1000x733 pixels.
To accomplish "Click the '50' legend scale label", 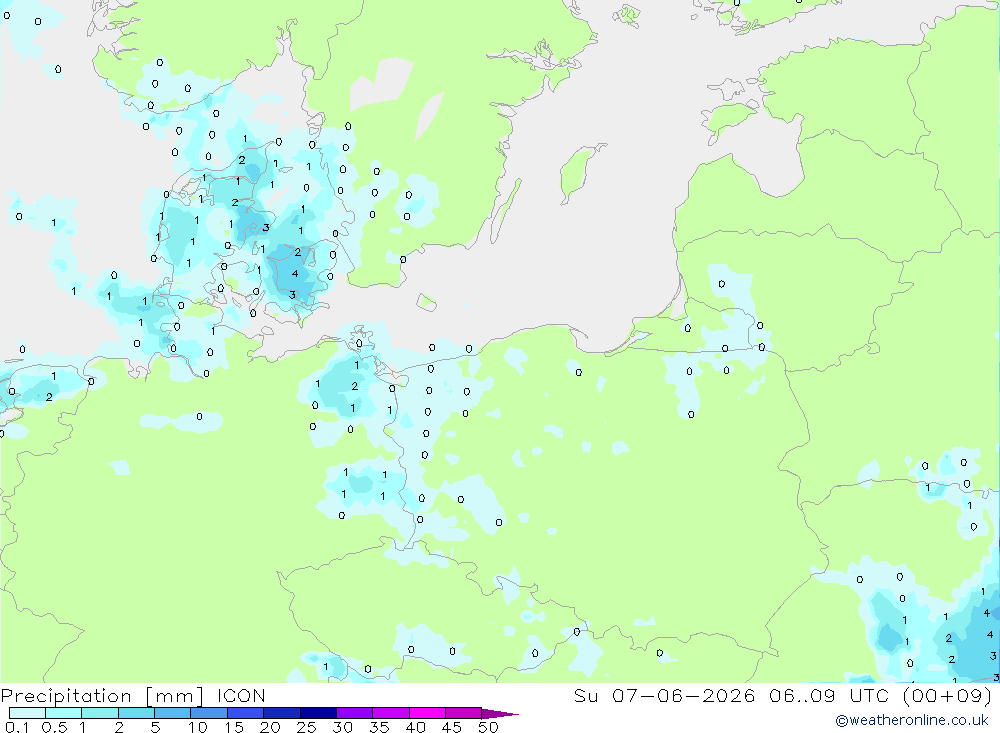I will [x=488, y=727].
